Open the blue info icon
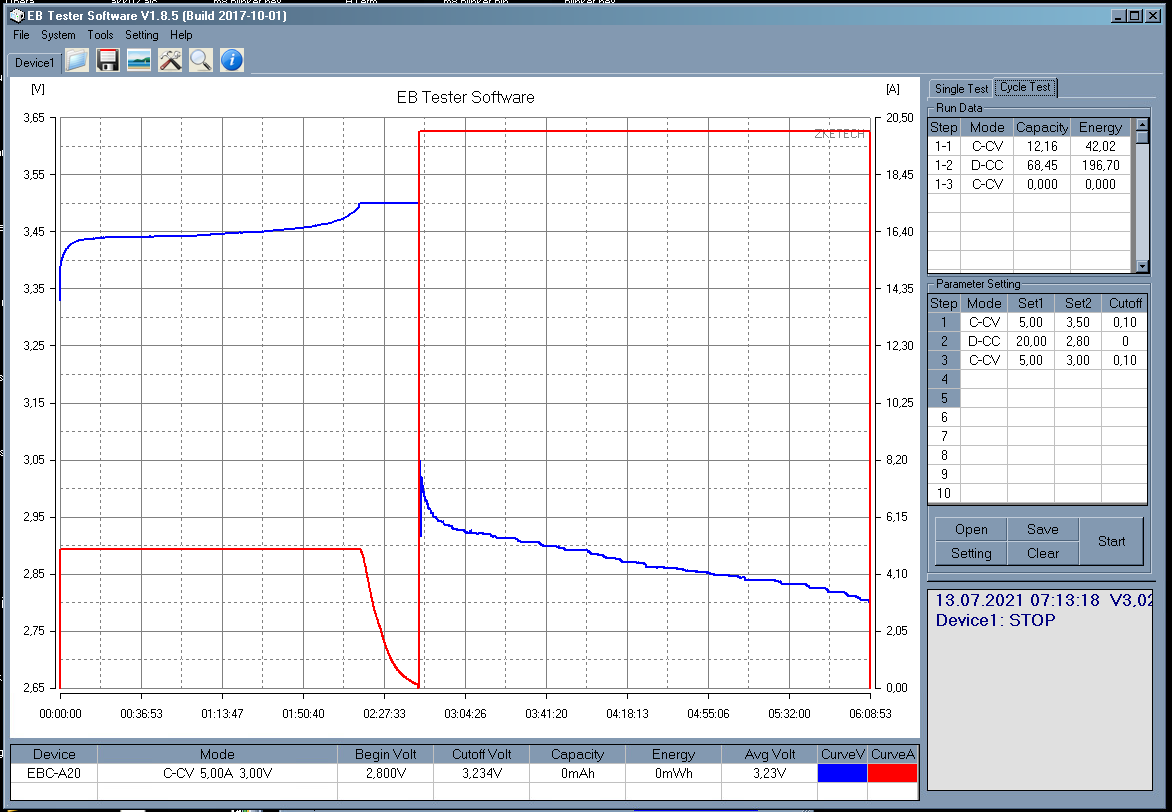The image size is (1172, 812). tap(232, 60)
